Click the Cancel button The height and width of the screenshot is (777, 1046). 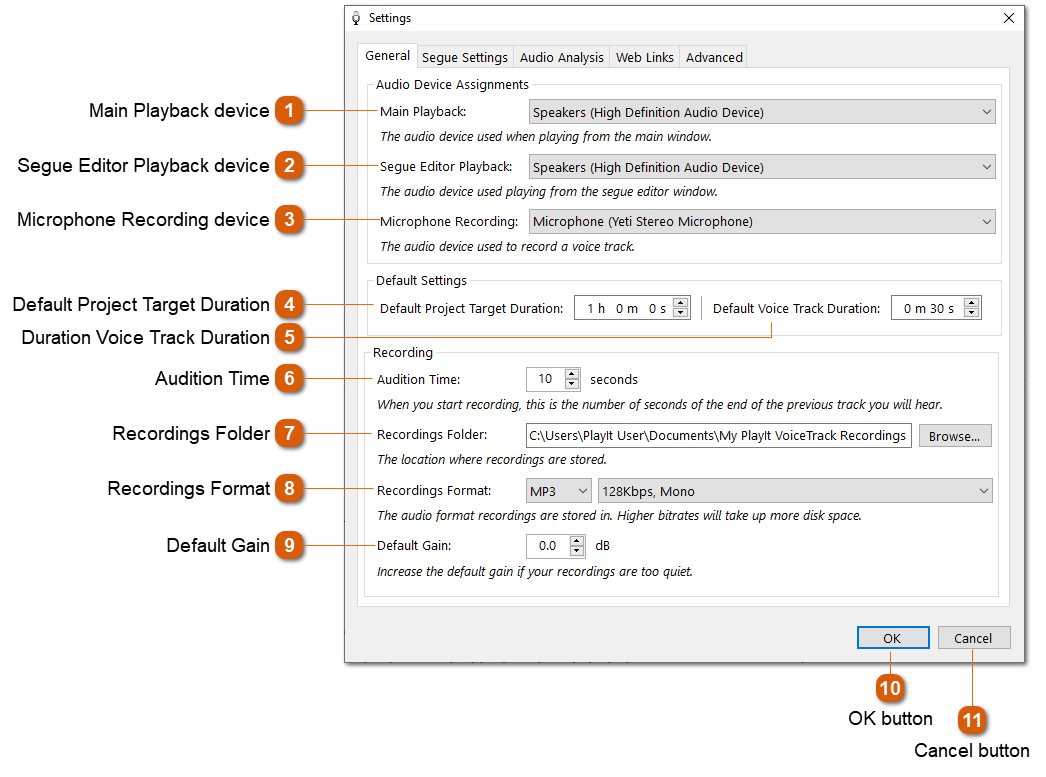pyautogui.click(x=973, y=637)
